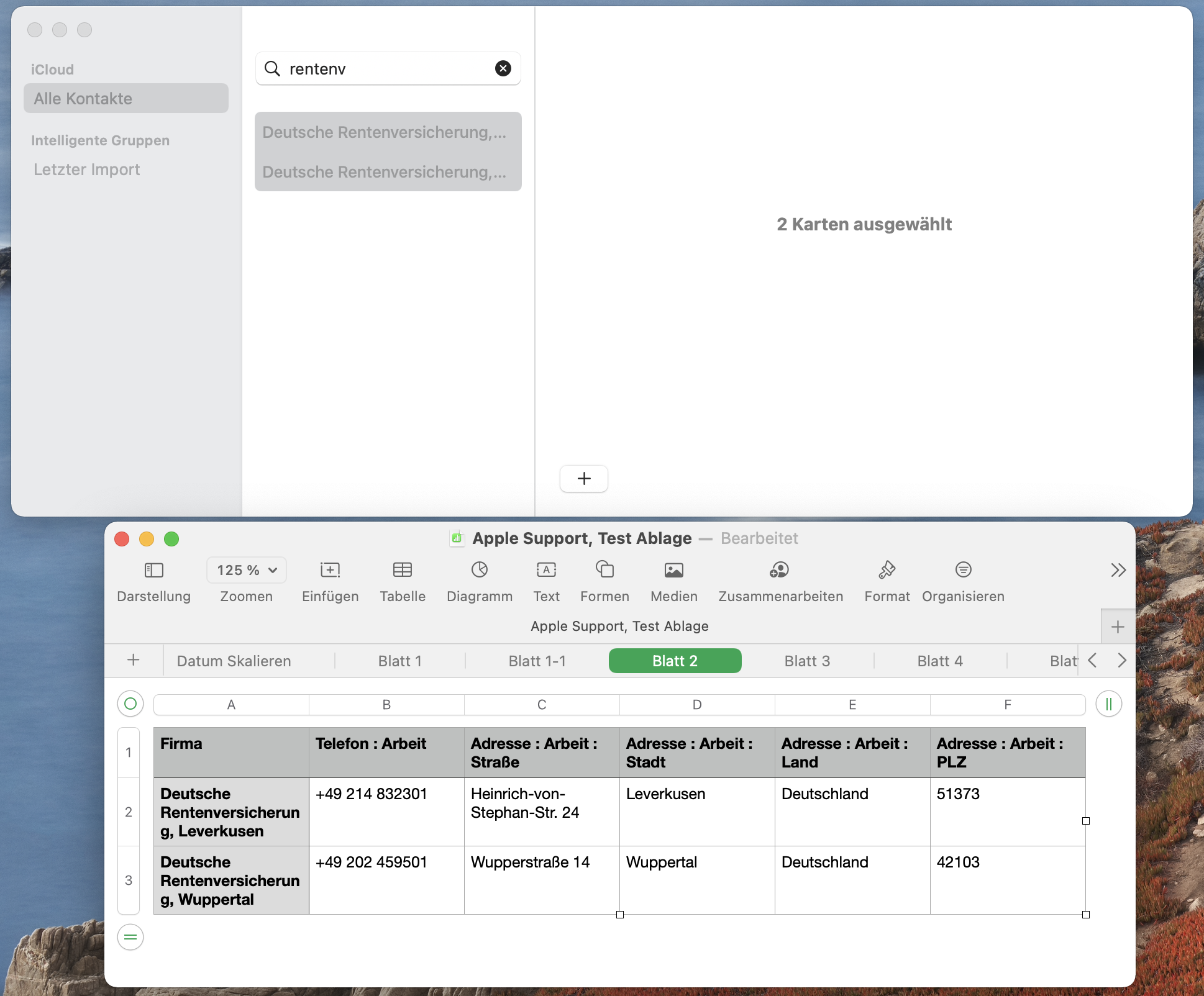The height and width of the screenshot is (996, 1204).
Task: Add a text box with the Text icon
Action: pos(546,570)
